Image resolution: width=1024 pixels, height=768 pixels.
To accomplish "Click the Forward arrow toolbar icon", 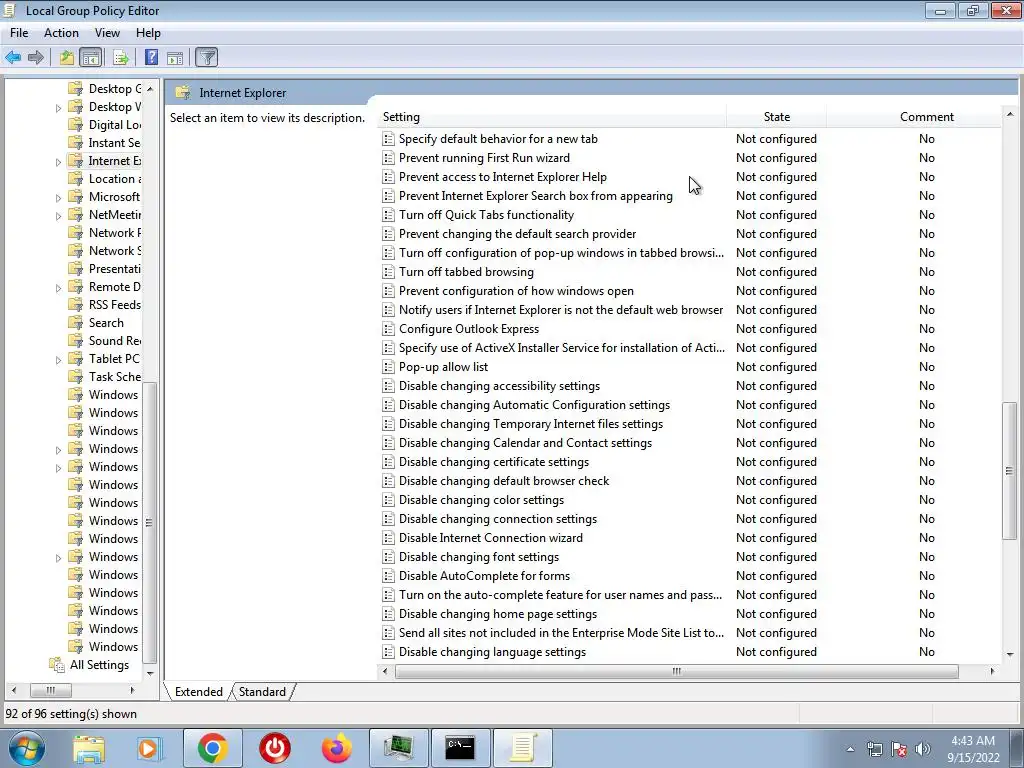I will click(x=36, y=57).
